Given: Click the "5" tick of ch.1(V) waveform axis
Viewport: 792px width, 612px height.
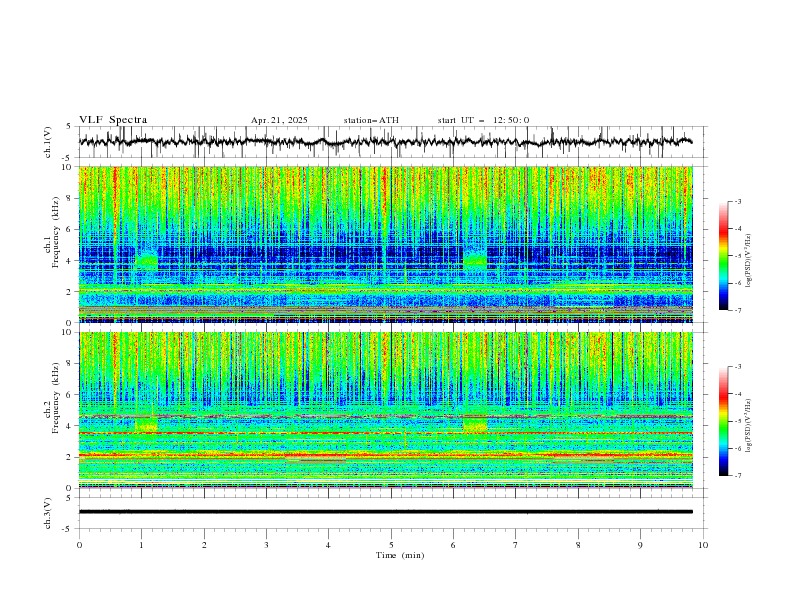Looking at the screenshot, I should coord(69,126).
